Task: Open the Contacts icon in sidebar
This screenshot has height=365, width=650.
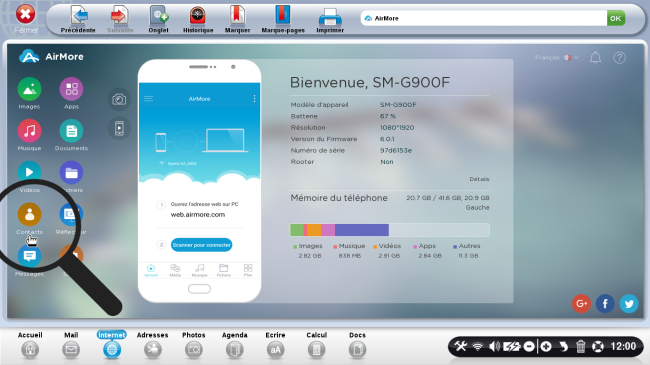Action: (29, 214)
